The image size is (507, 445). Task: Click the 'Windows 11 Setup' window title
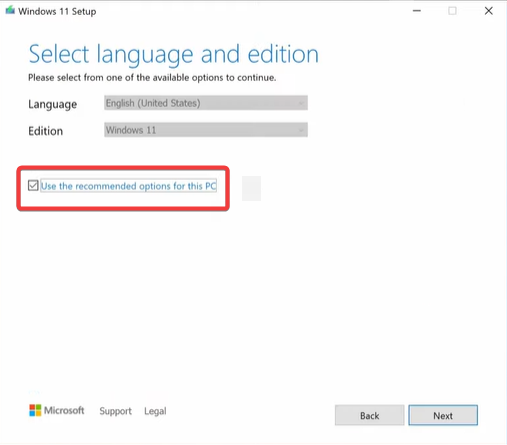coord(57,11)
